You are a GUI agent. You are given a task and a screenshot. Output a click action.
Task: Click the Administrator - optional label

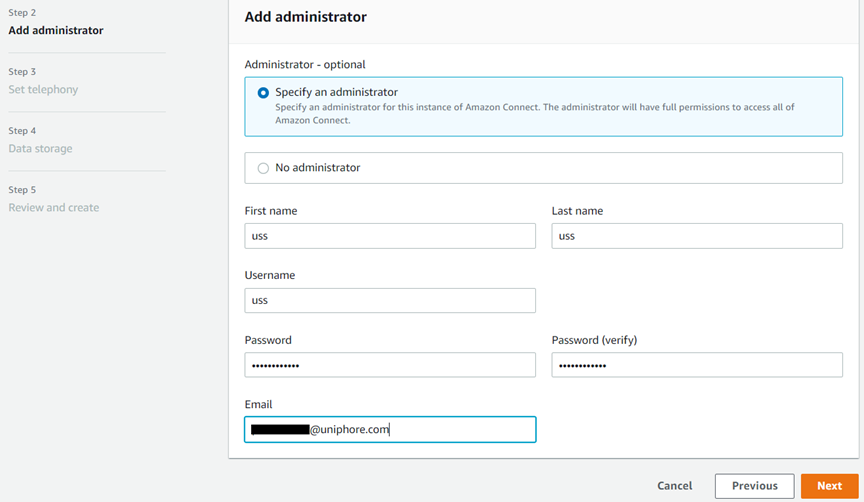tap(305, 64)
